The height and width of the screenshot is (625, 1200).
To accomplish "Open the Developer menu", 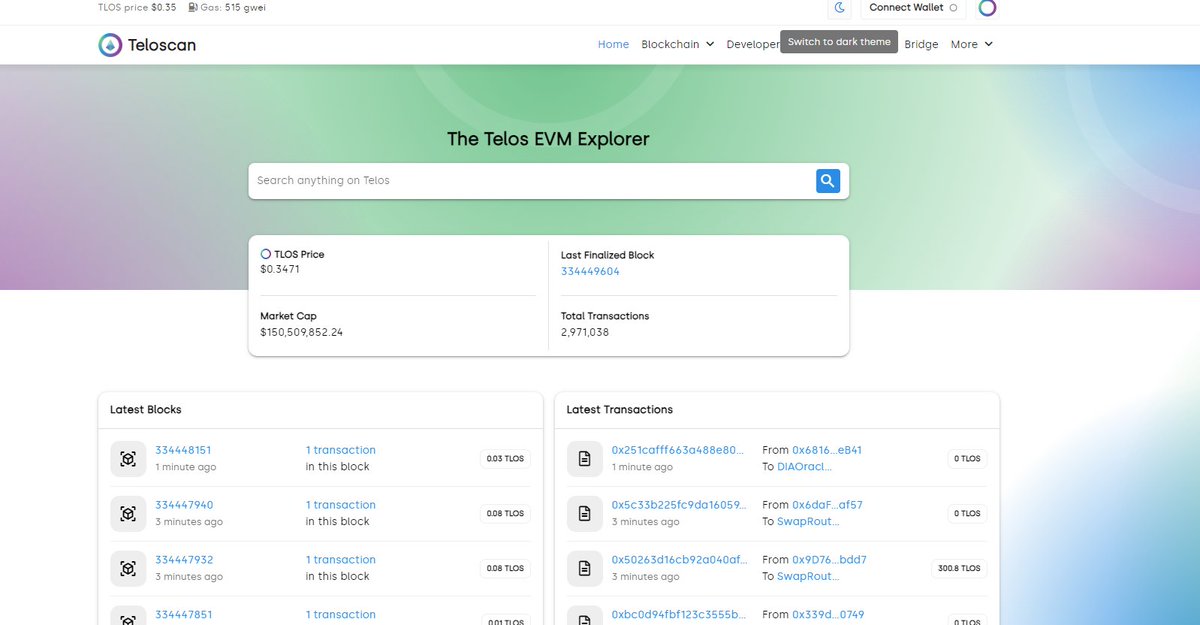I will (753, 44).
